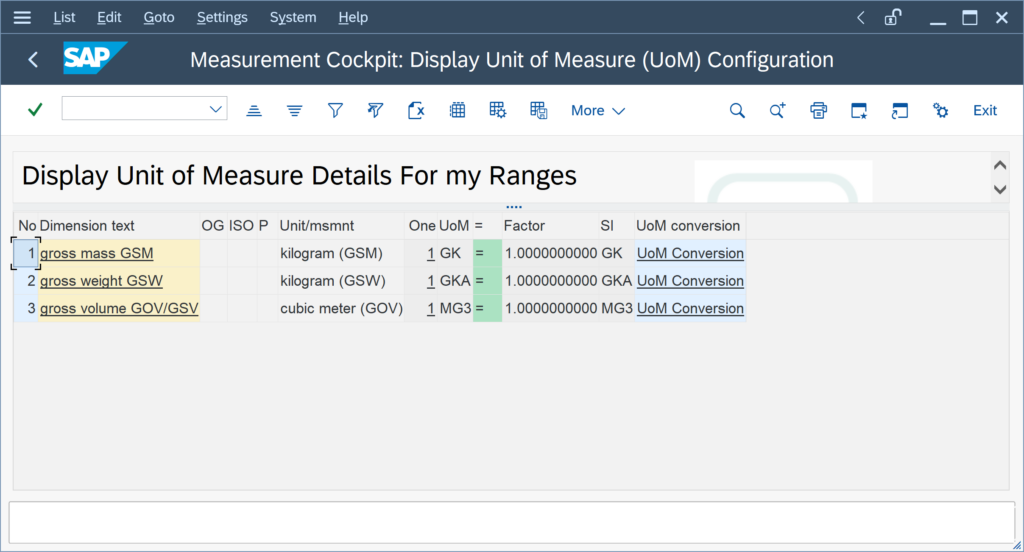
Task: Click the header scroll up chevron
Action: coord(999,165)
